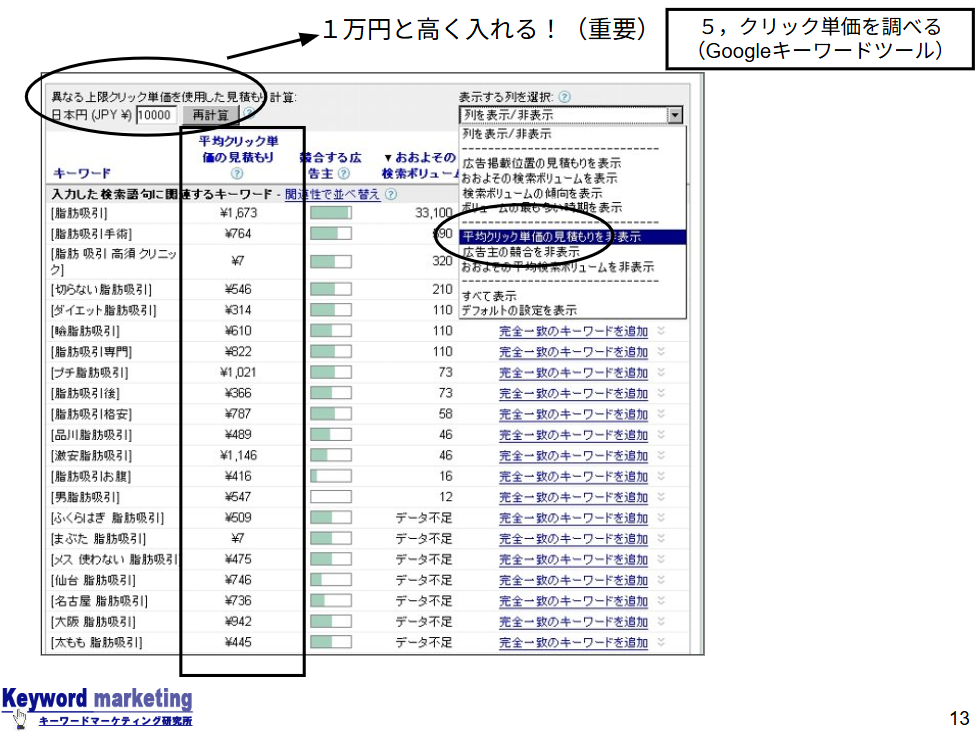Click competition bar for 脂肪吸引 row
978x733 pixels.
coord(331,213)
